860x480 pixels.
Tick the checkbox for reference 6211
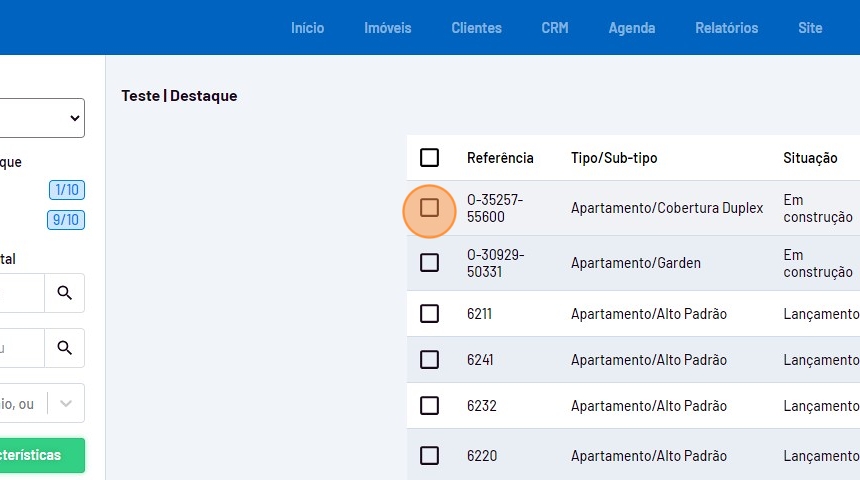(429, 314)
